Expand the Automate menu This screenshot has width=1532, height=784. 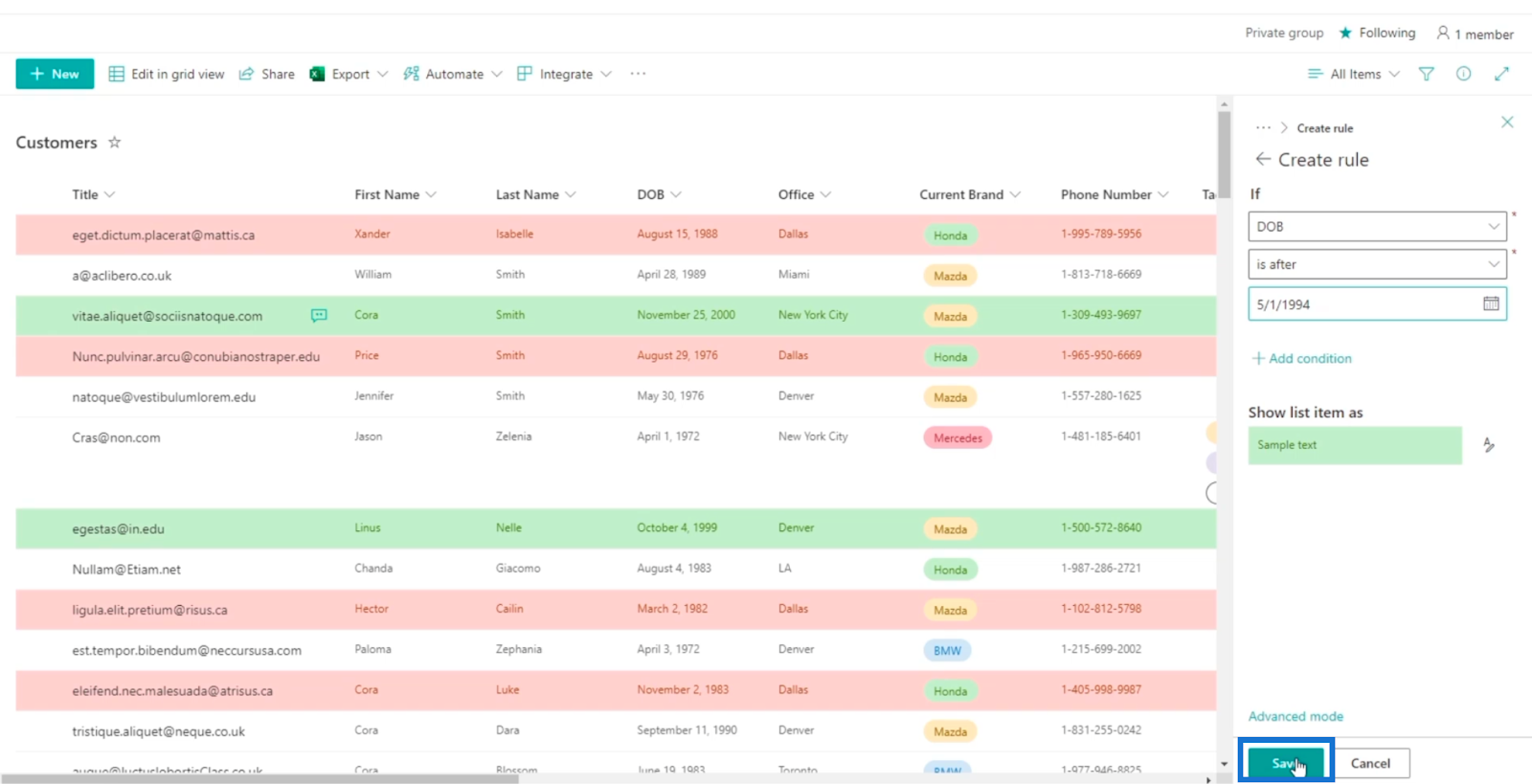tap(452, 74)
